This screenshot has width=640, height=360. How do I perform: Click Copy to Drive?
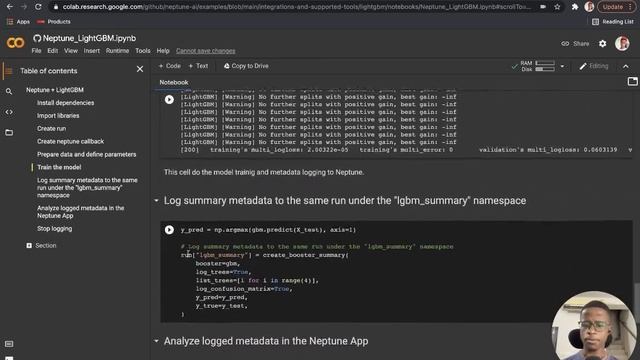[x=246, y=66]
